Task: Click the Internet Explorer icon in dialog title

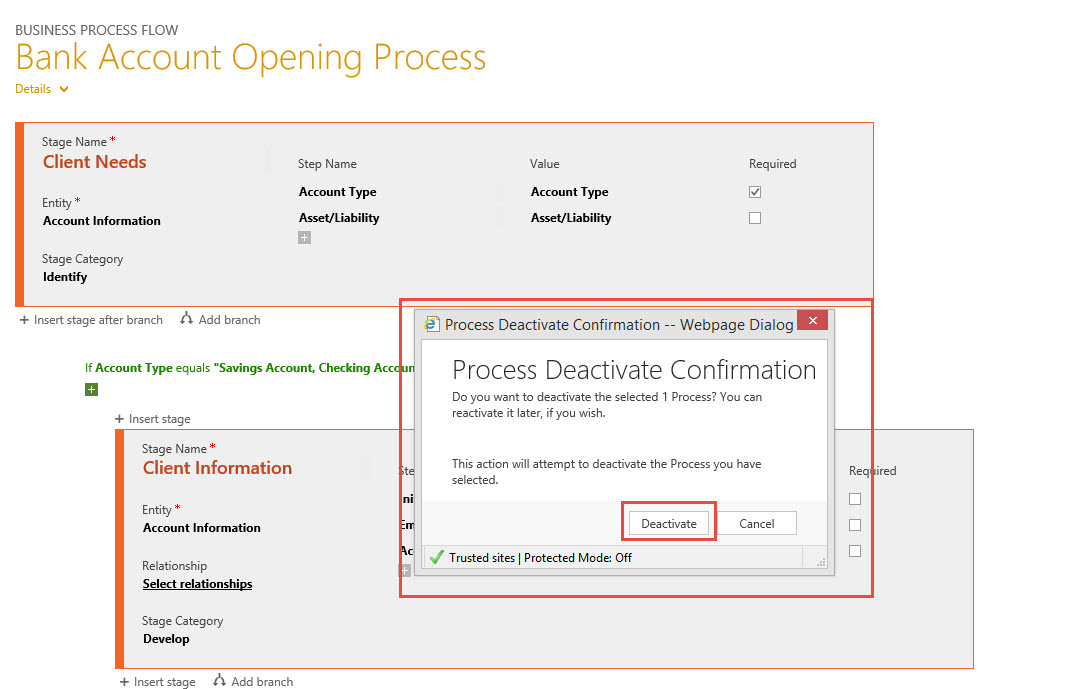Action: (x=432, y=324)
